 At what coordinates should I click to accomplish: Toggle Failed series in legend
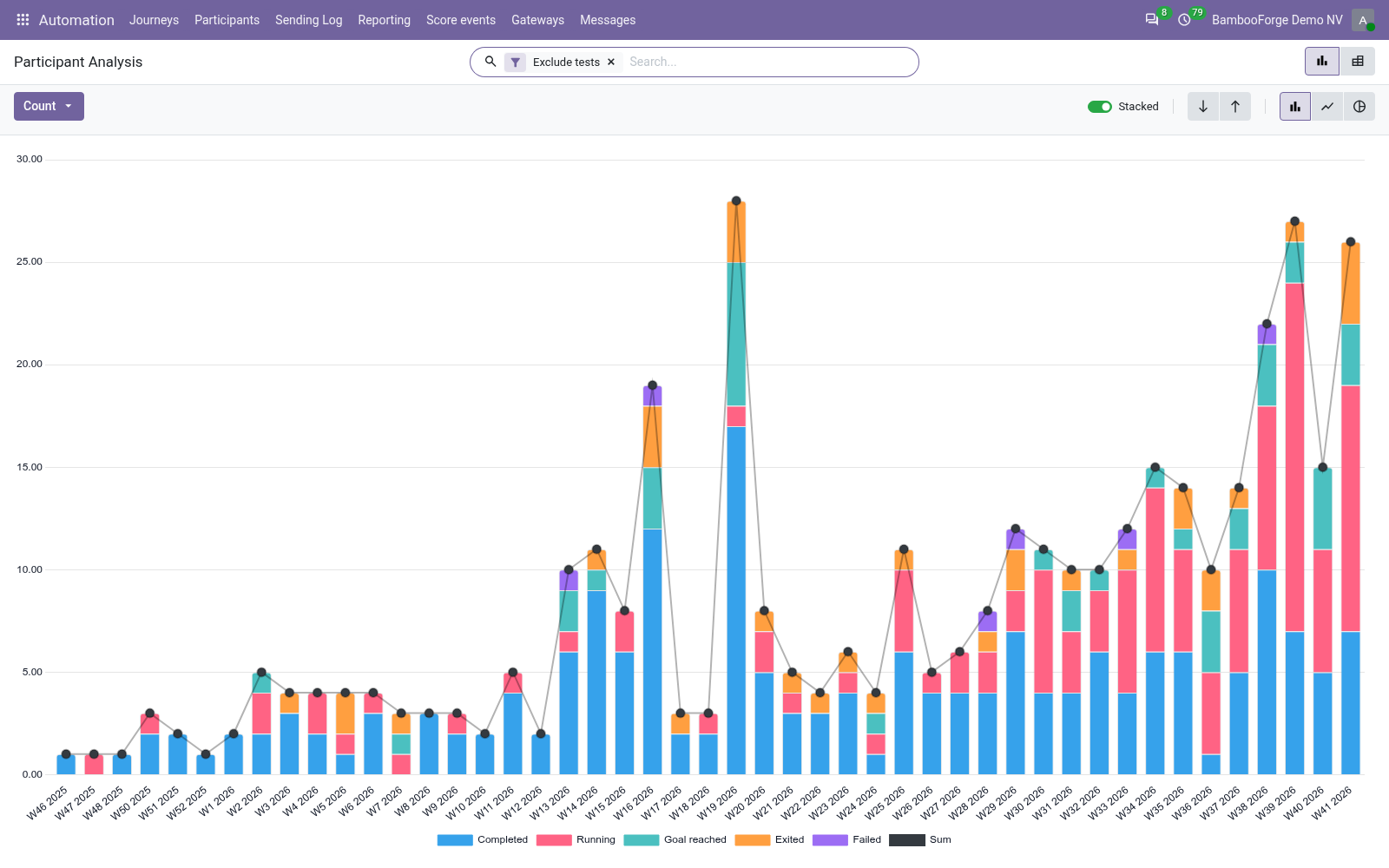point(846,839)
